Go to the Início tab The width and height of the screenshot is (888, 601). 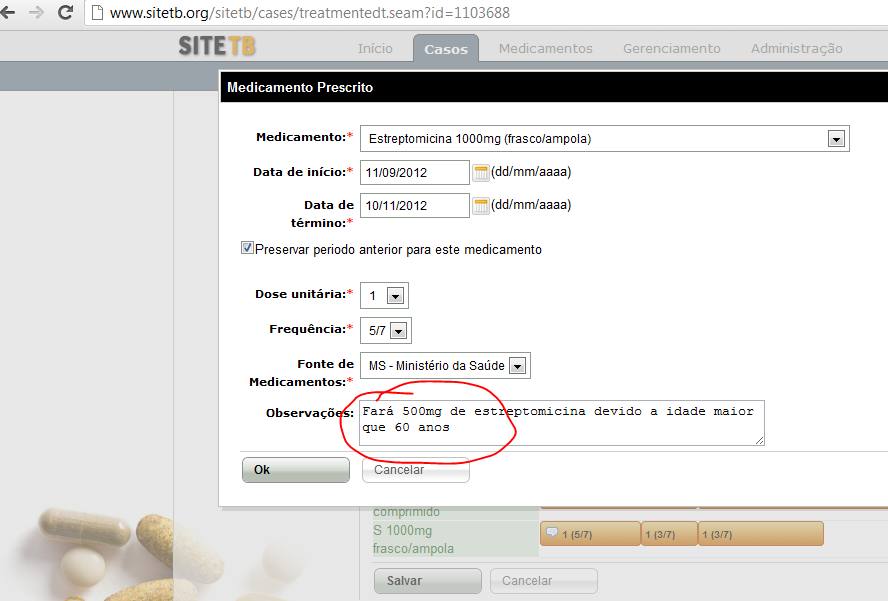pyautogui.click(x=375, y=49)
